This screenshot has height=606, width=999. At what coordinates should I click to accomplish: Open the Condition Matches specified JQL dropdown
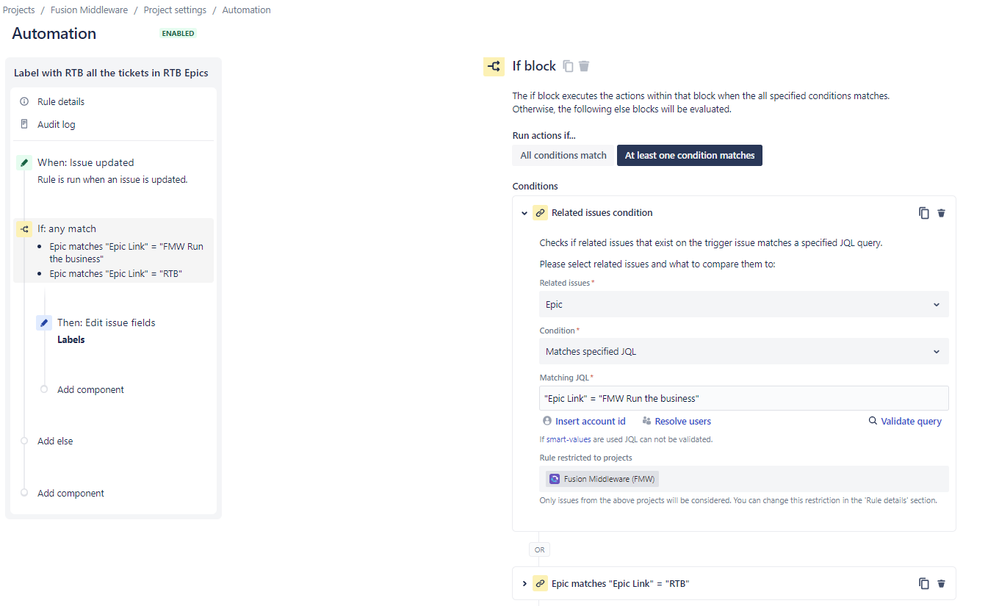(744, 351)
